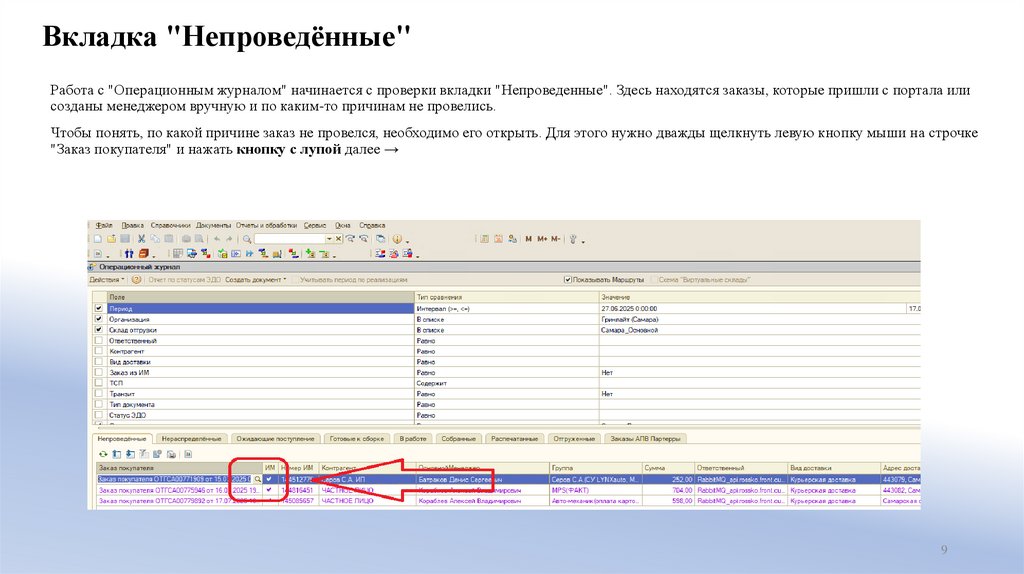The height and width of the screenshot is (574, 1024).
Task: Open the Действия dropdown menu
Action: coord(106,279)
